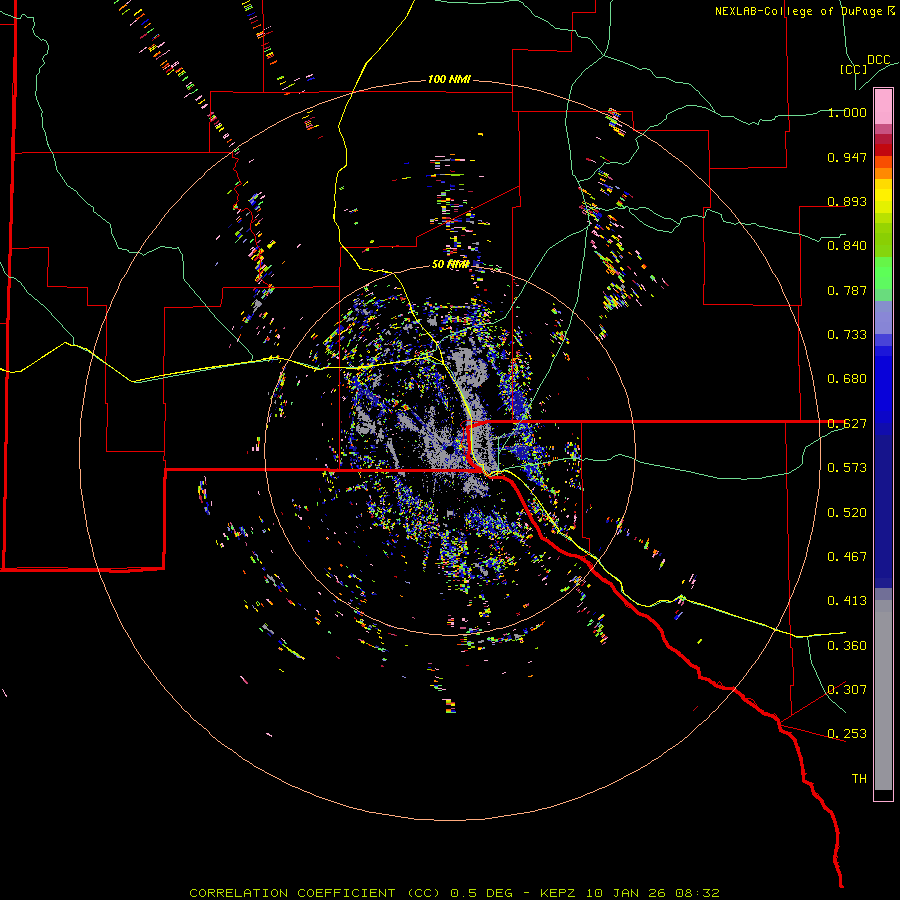Screen dimensions: 900x900
Task: Click the 0.733 color scale value
Action: pos(847,335)
